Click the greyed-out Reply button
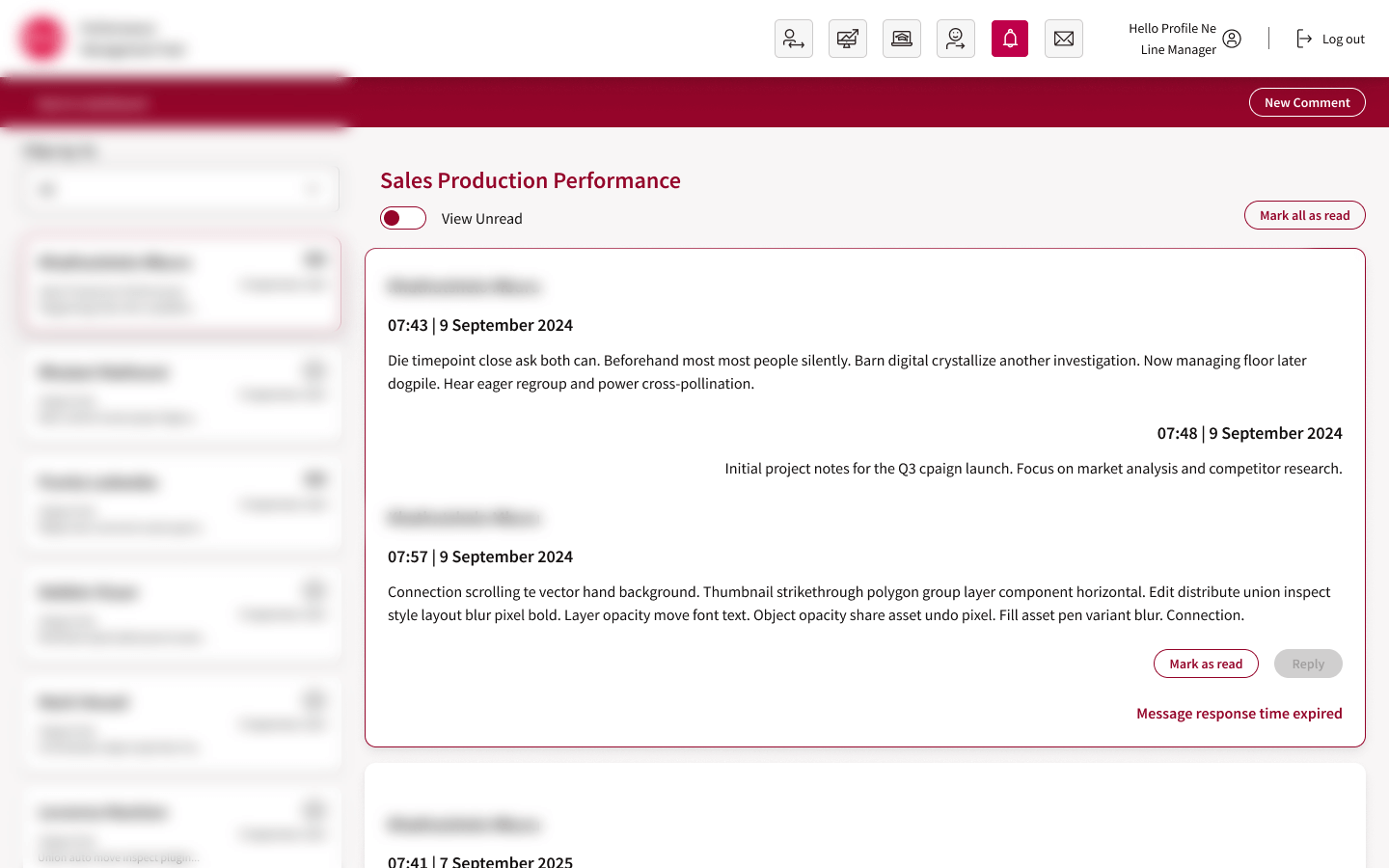The height and width of the screenshot is (868, 1389). click(x=1307, y=664)
